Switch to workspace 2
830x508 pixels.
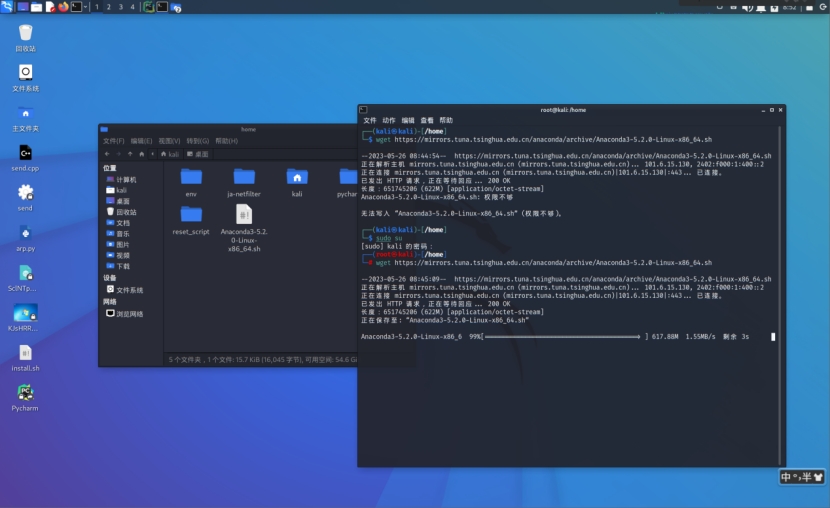pyautogui.click(x=108, y=7)
